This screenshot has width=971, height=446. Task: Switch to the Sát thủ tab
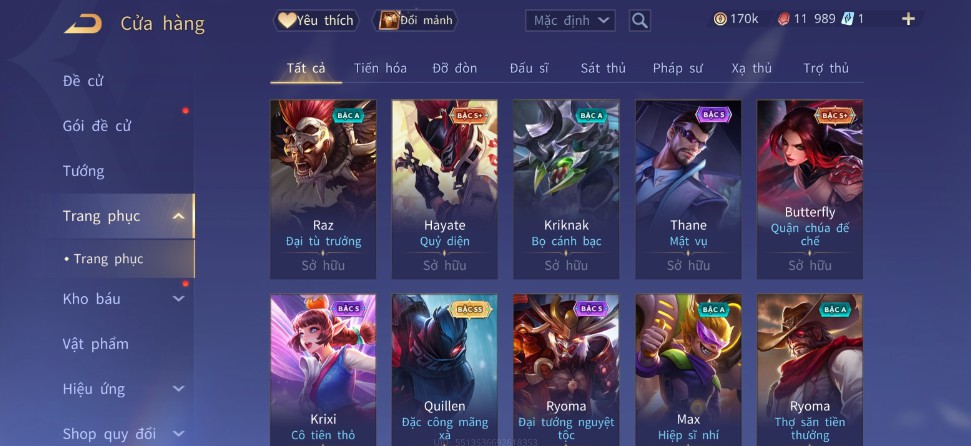coord(603,69)
